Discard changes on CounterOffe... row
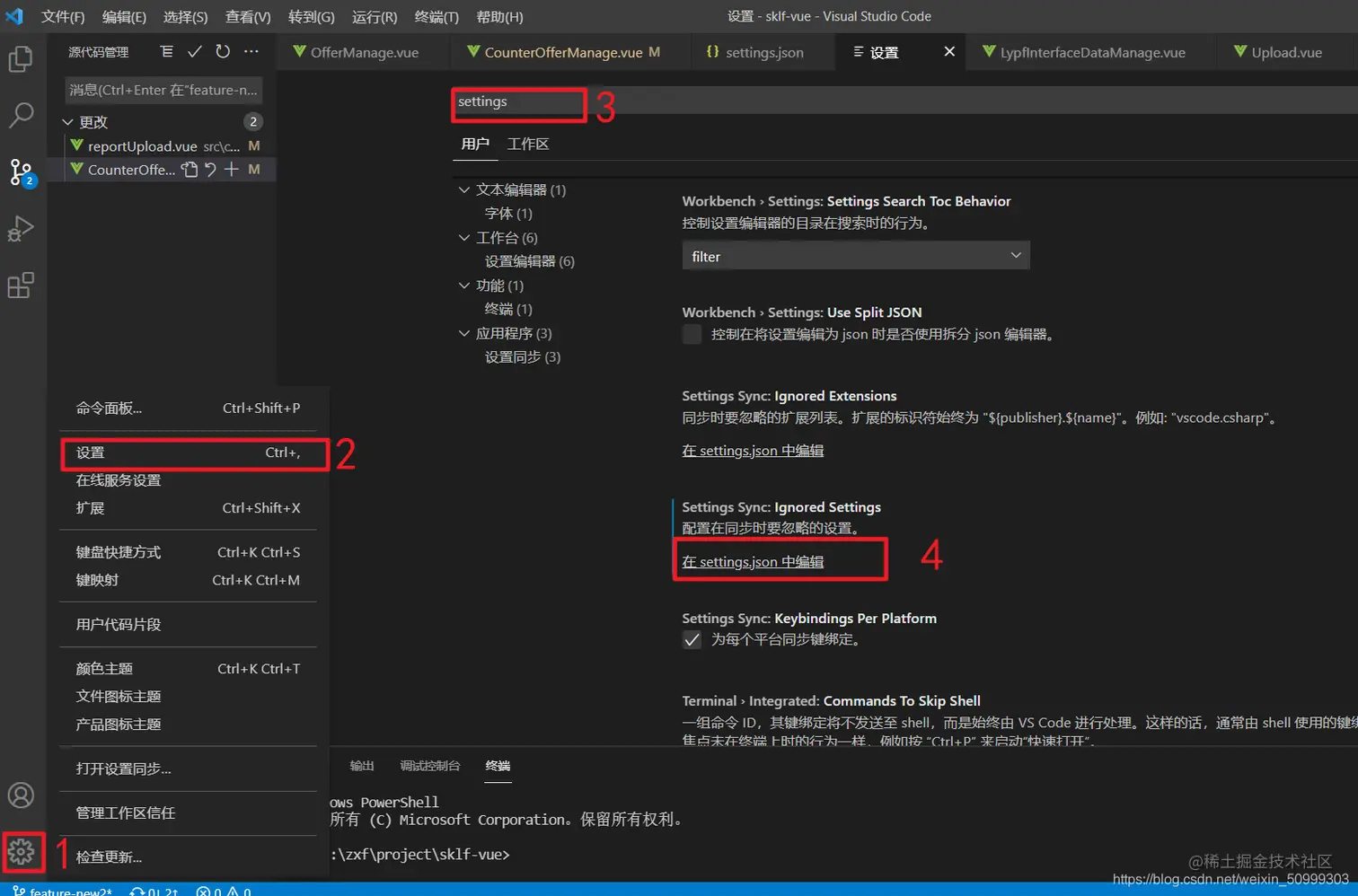 coord(210,170)
